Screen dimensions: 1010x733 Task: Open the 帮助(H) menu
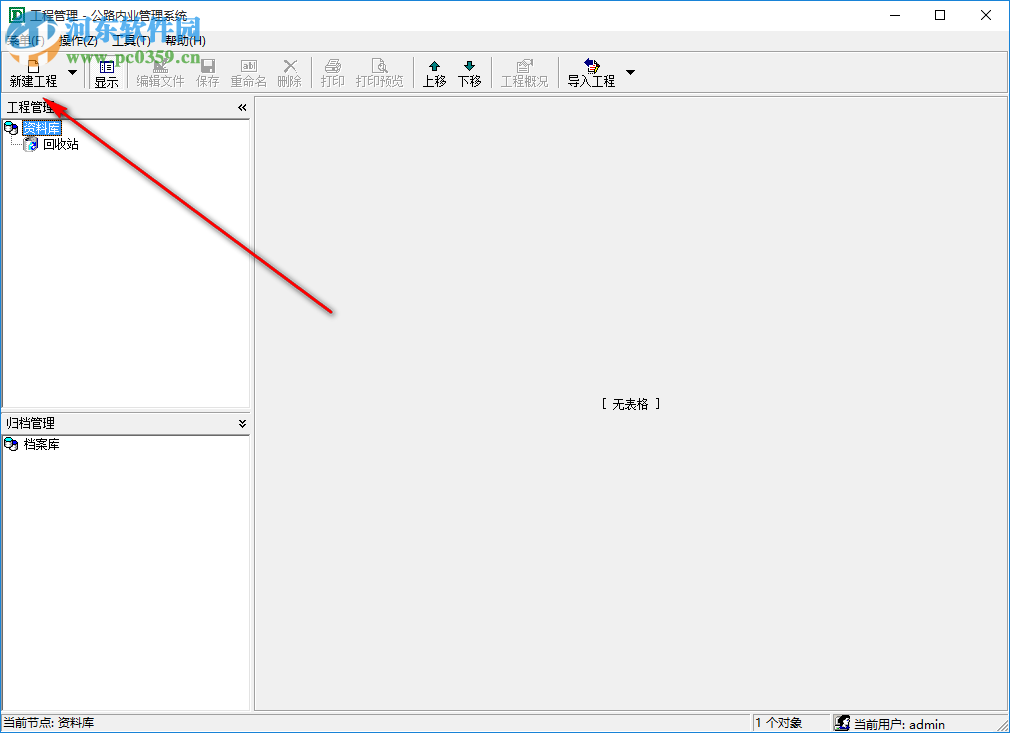click(x=186, y=41)
